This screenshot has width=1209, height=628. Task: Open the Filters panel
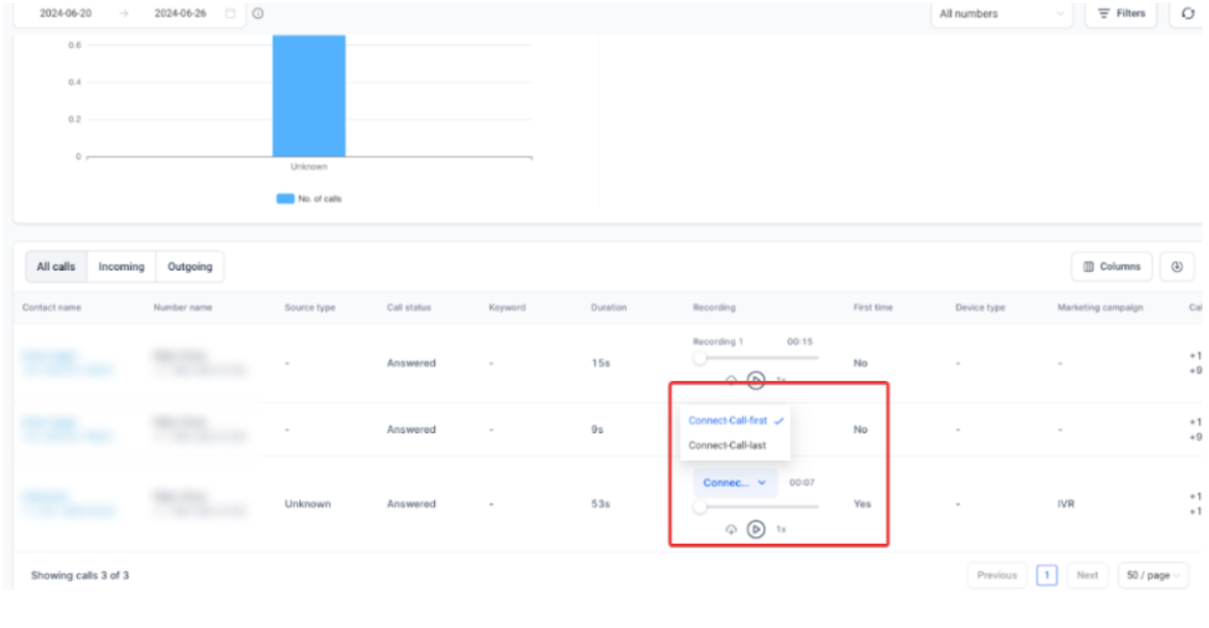[x=1121, y=14]
